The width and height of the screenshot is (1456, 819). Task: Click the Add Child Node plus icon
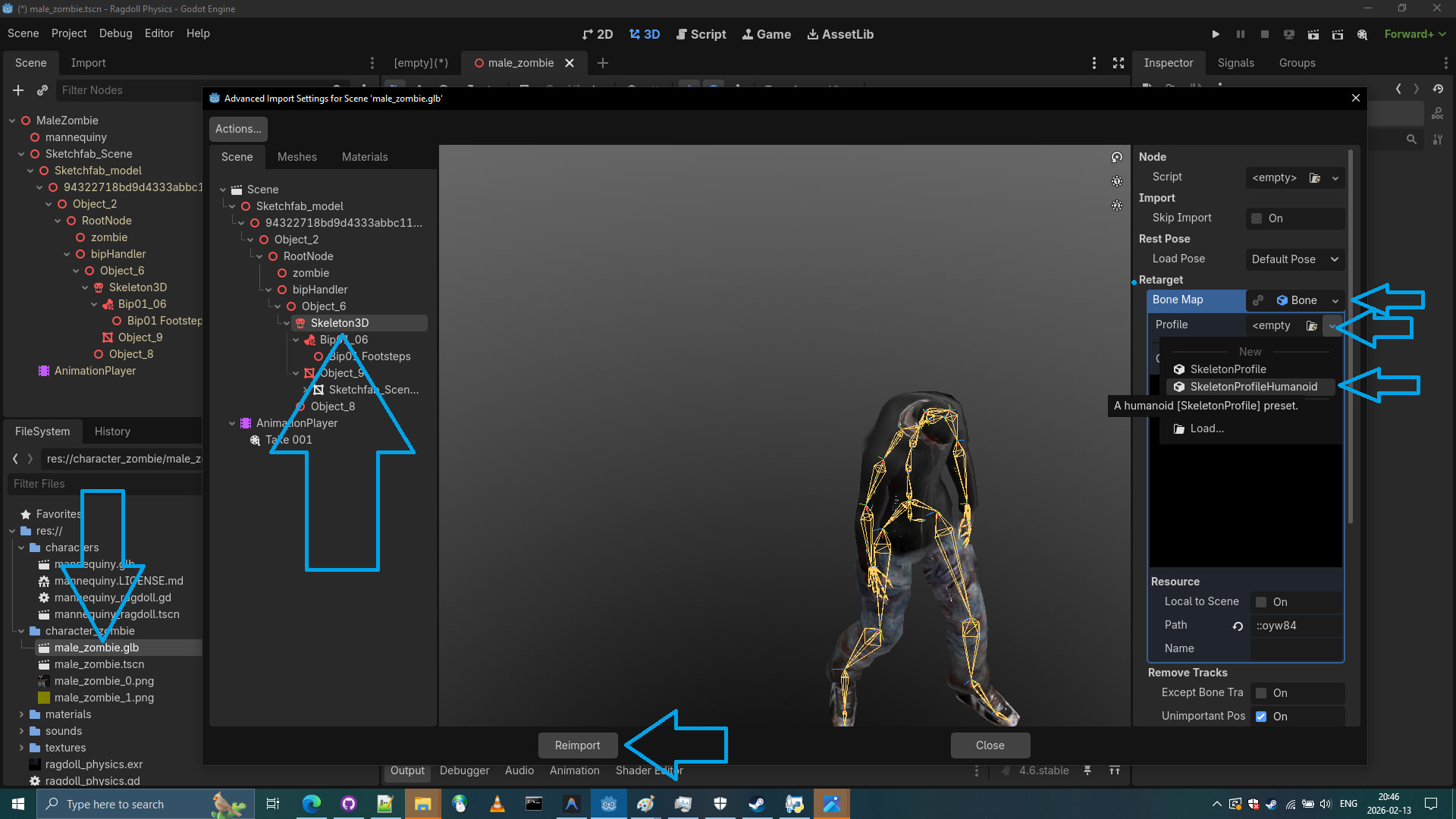18,90
